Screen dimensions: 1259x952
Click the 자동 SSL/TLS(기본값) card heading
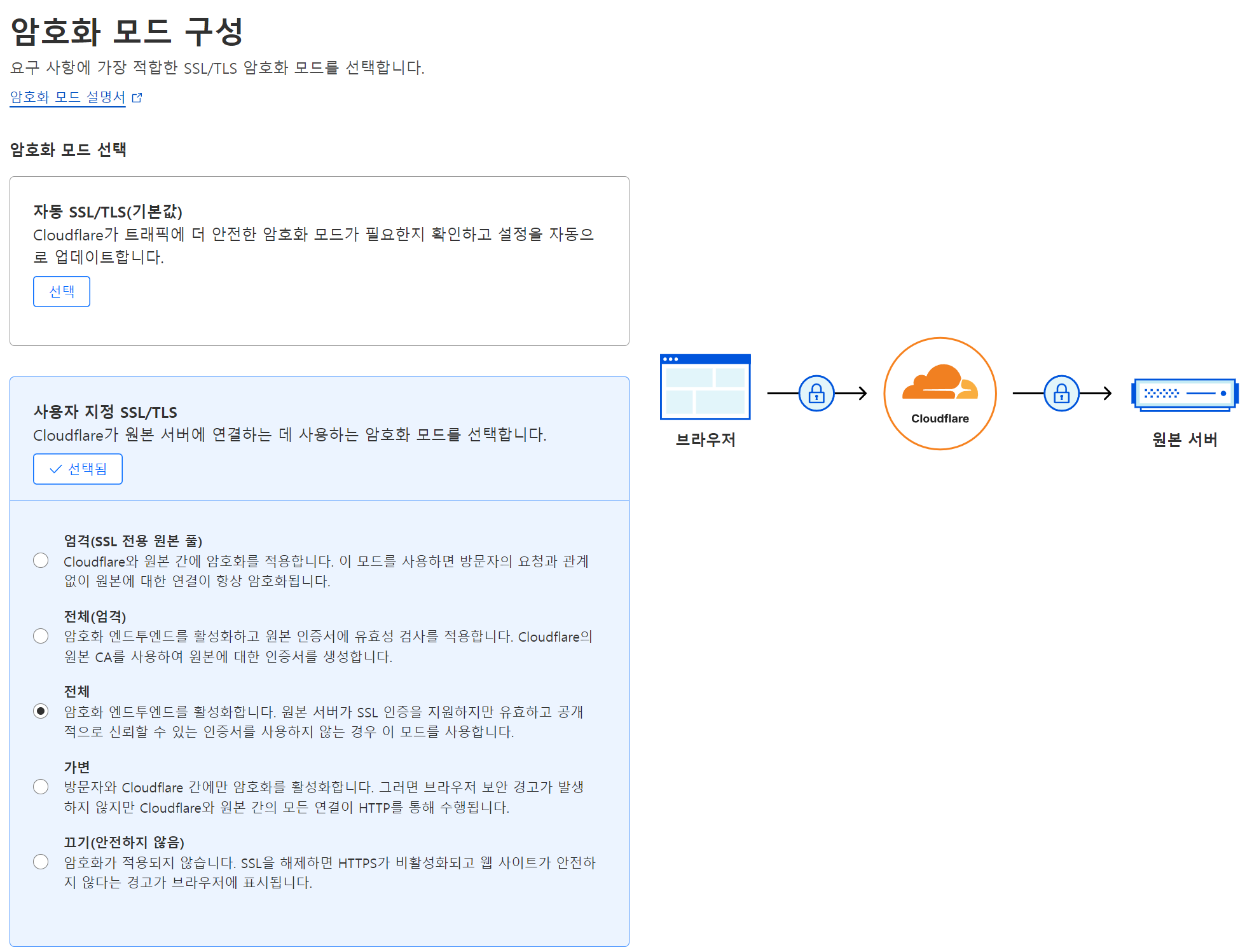107,211
